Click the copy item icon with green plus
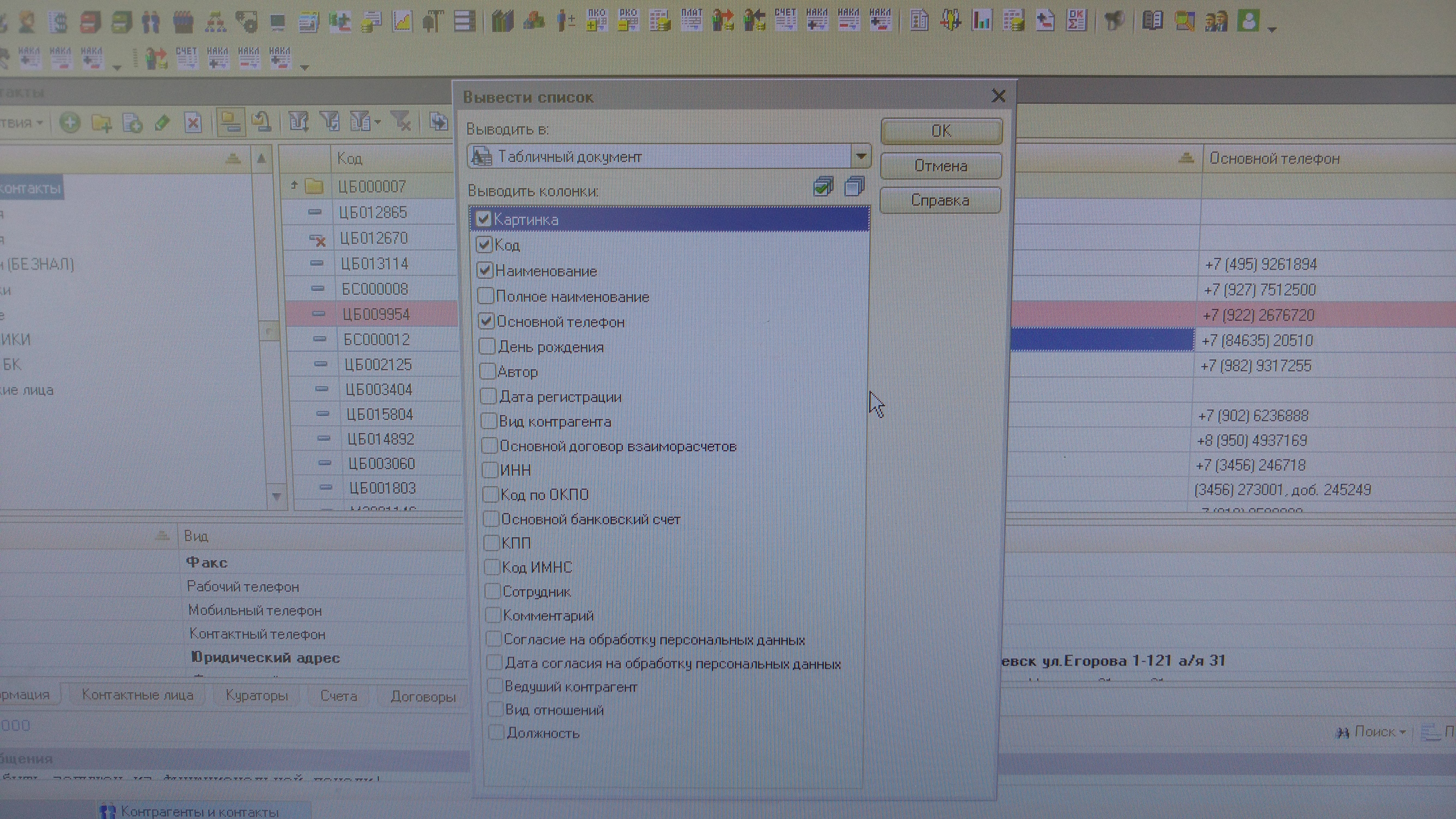Viewport: 1456px width, 819px height. (x=132, y=123)
